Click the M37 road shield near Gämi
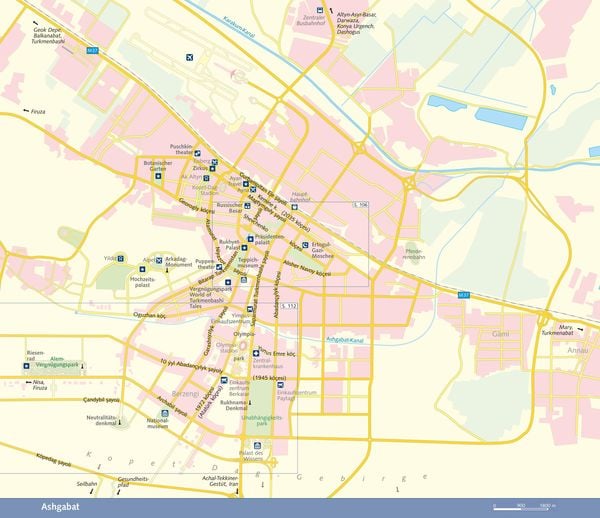600x518 pixels. [464, 295]
